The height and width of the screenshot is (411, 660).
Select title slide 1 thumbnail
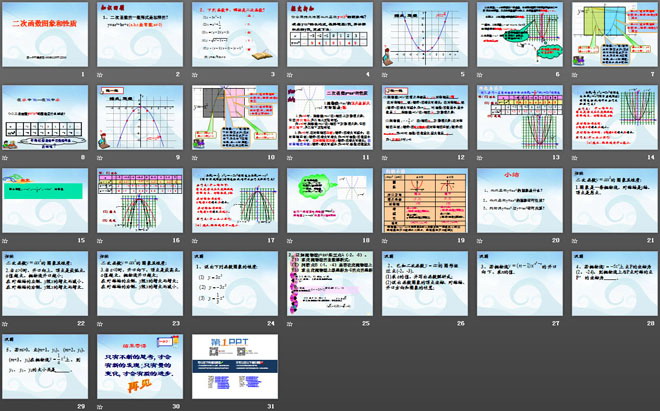pyautogui.click(x=43, y=34)
